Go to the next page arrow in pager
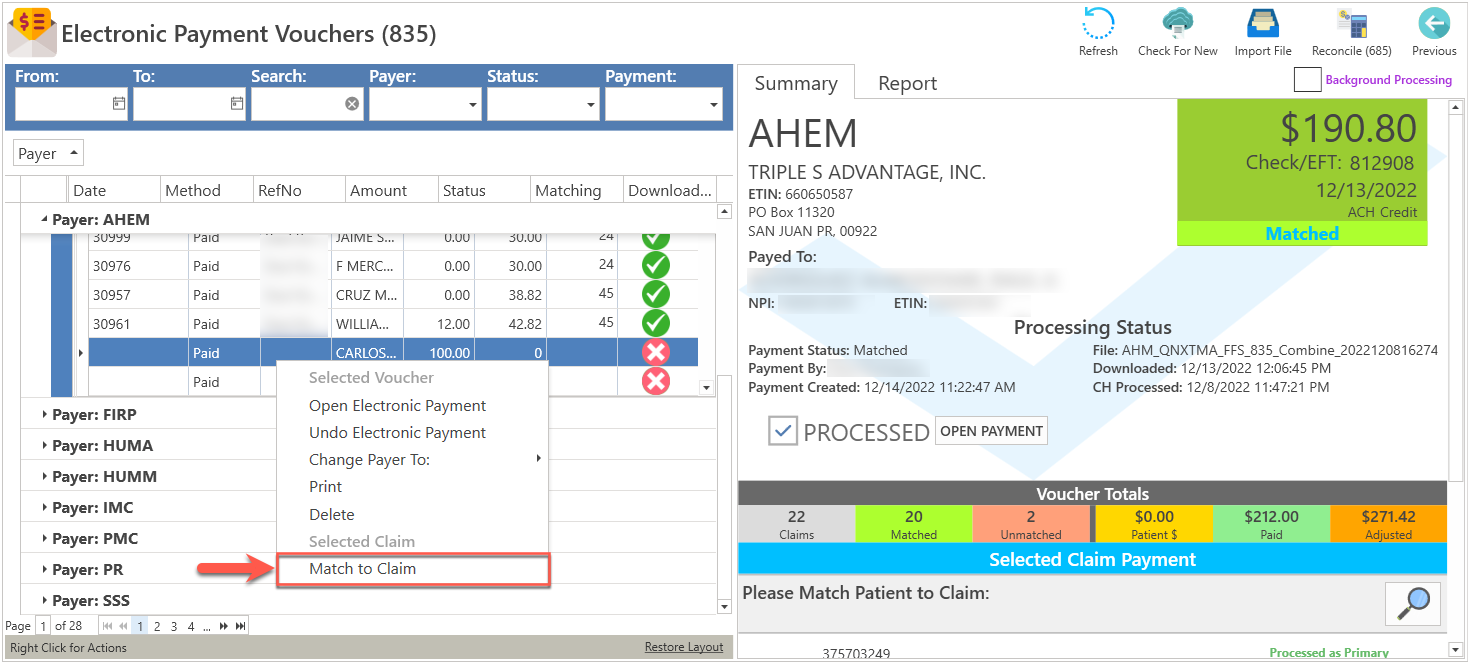The width and height of the screenshot is (1474, 666). click(224, 627)
